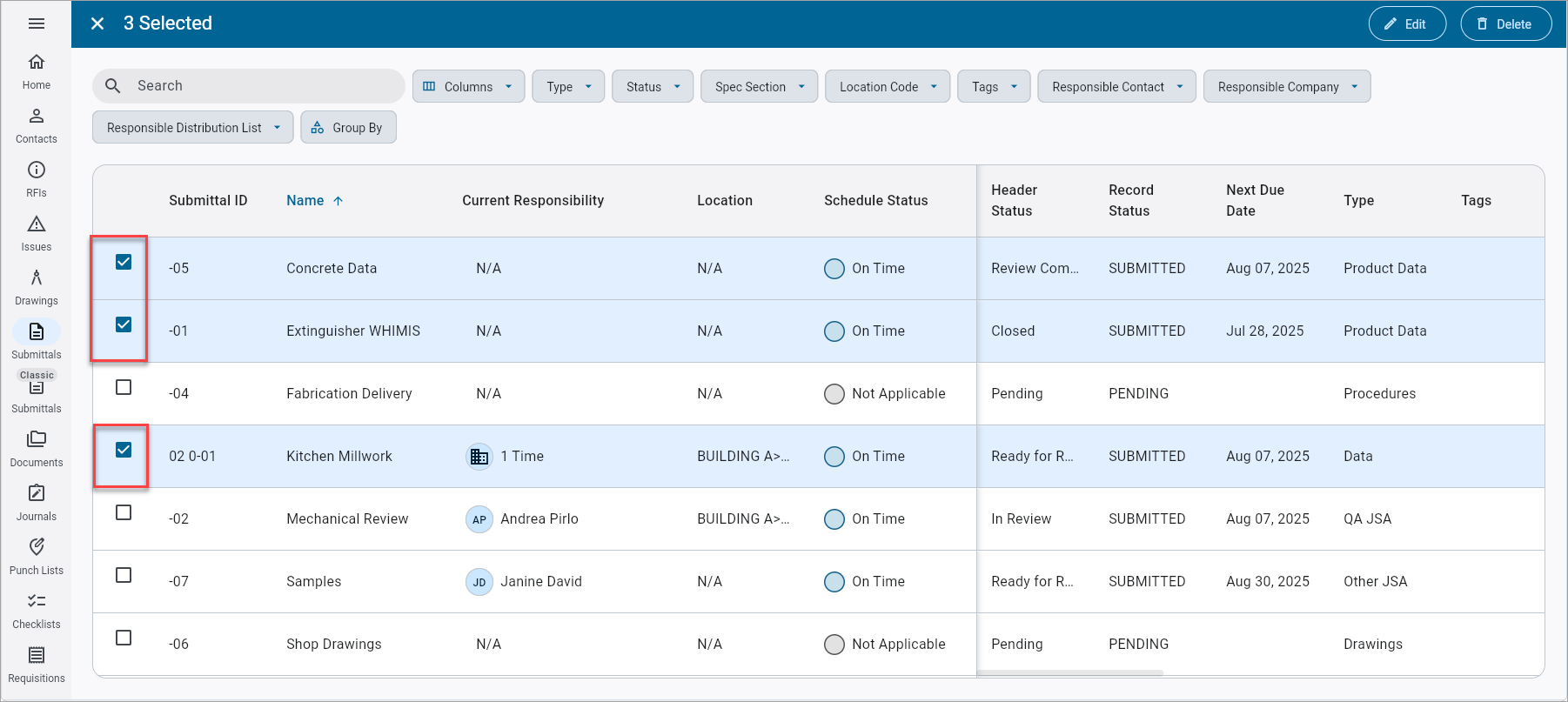The height and width of the screenshot is (702, 1568).
Task: Open Contacts from the sidebar
Action: pos(37,125)
